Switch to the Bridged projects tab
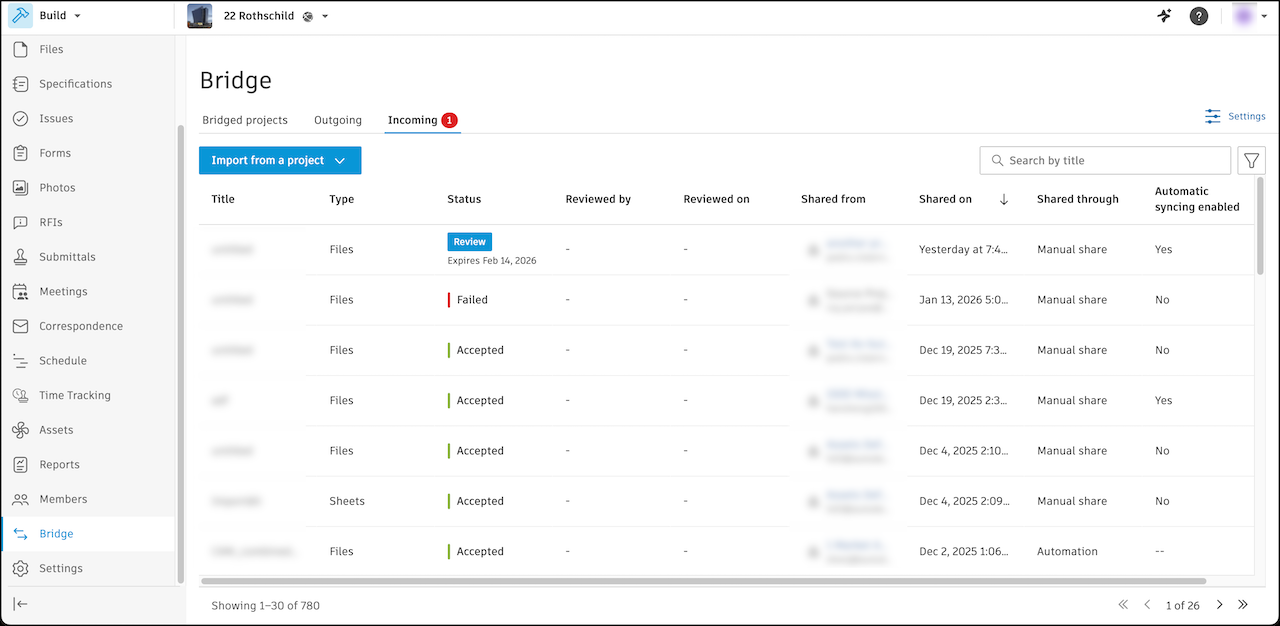The height and width of the screenshot is (626, 1280). click(244, 119)
